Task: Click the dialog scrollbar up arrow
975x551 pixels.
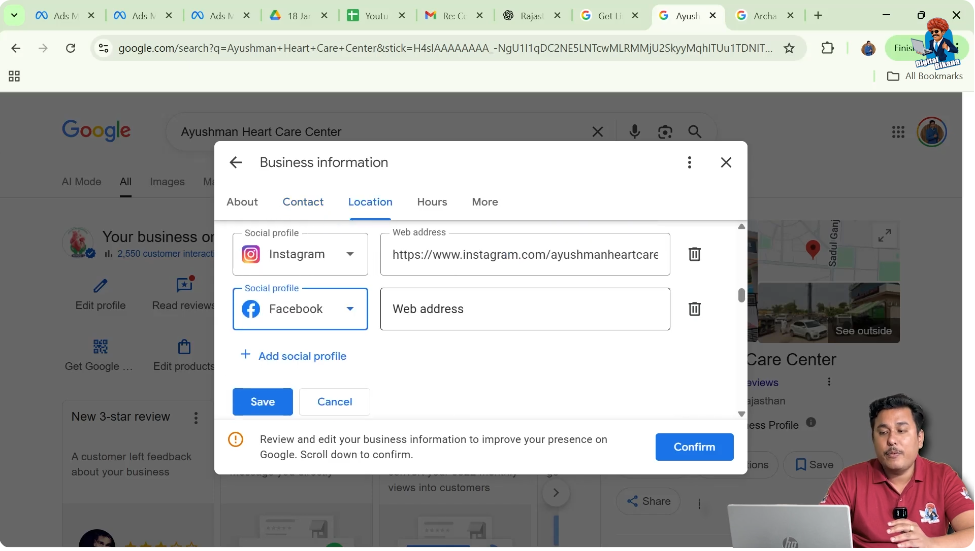Action: tap(741, 227)
